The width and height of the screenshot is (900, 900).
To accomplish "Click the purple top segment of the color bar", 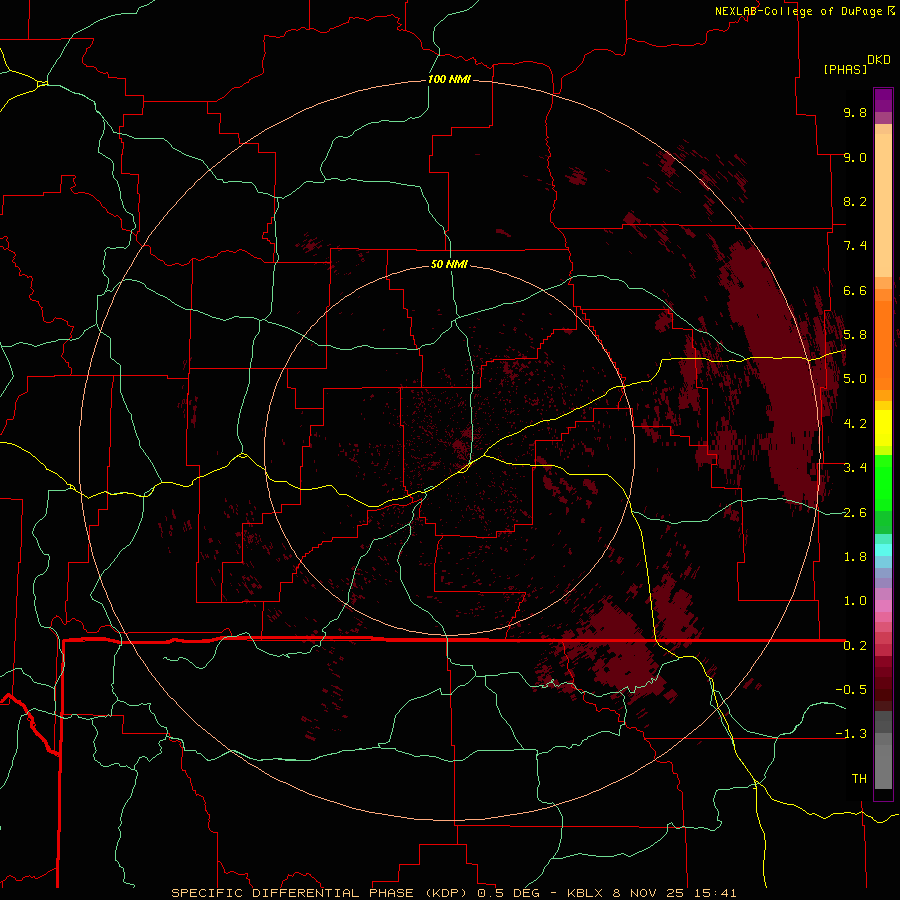I will pyautogui.click(x=883, y=100).
